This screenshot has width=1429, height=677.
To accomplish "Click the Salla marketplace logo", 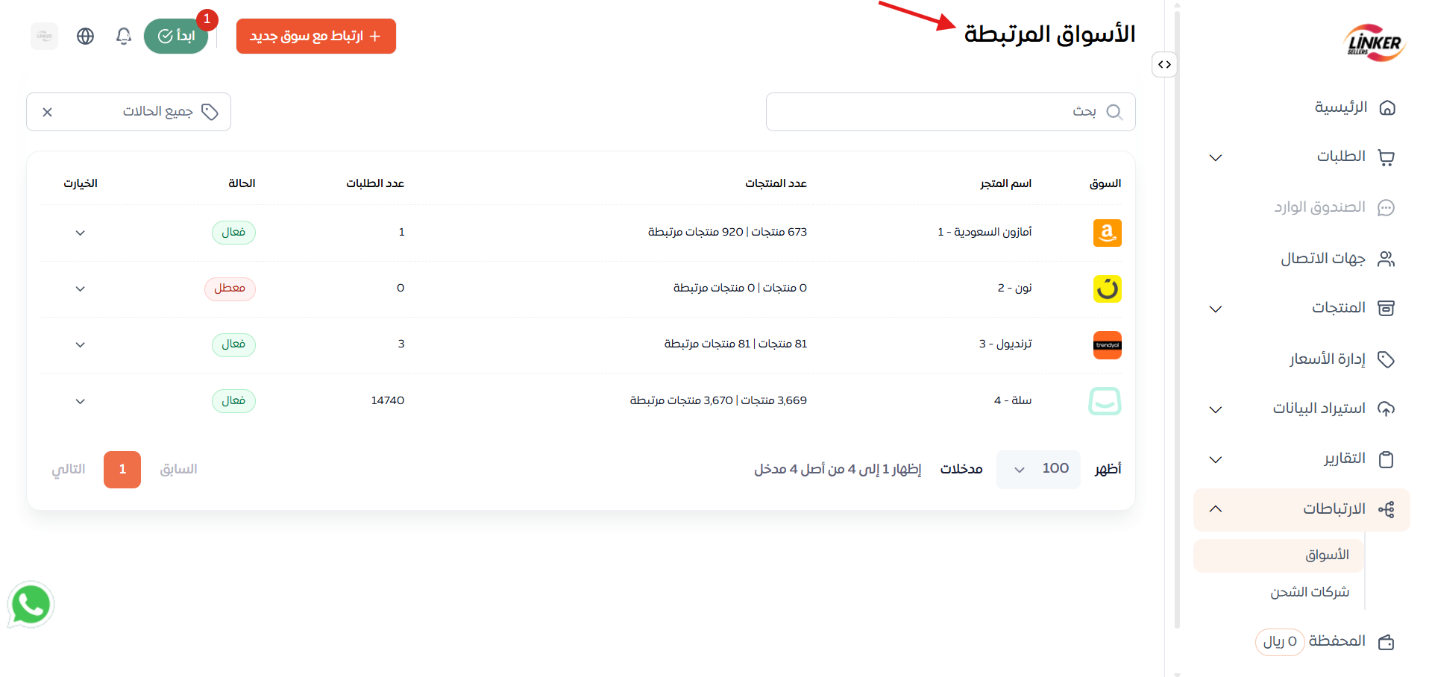I will [x=1105, y=401].
